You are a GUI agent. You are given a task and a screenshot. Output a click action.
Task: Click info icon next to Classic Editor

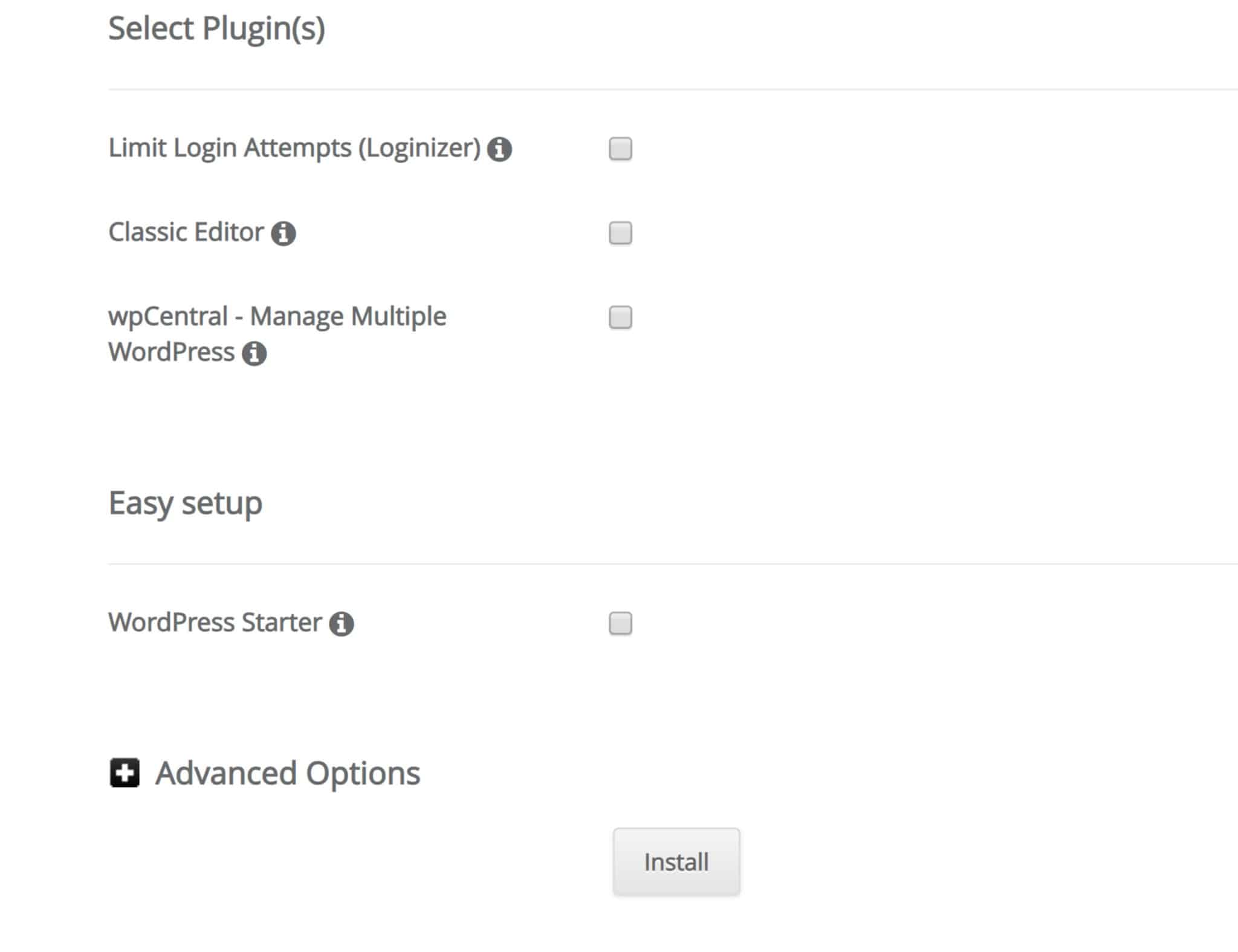(283, 233)
